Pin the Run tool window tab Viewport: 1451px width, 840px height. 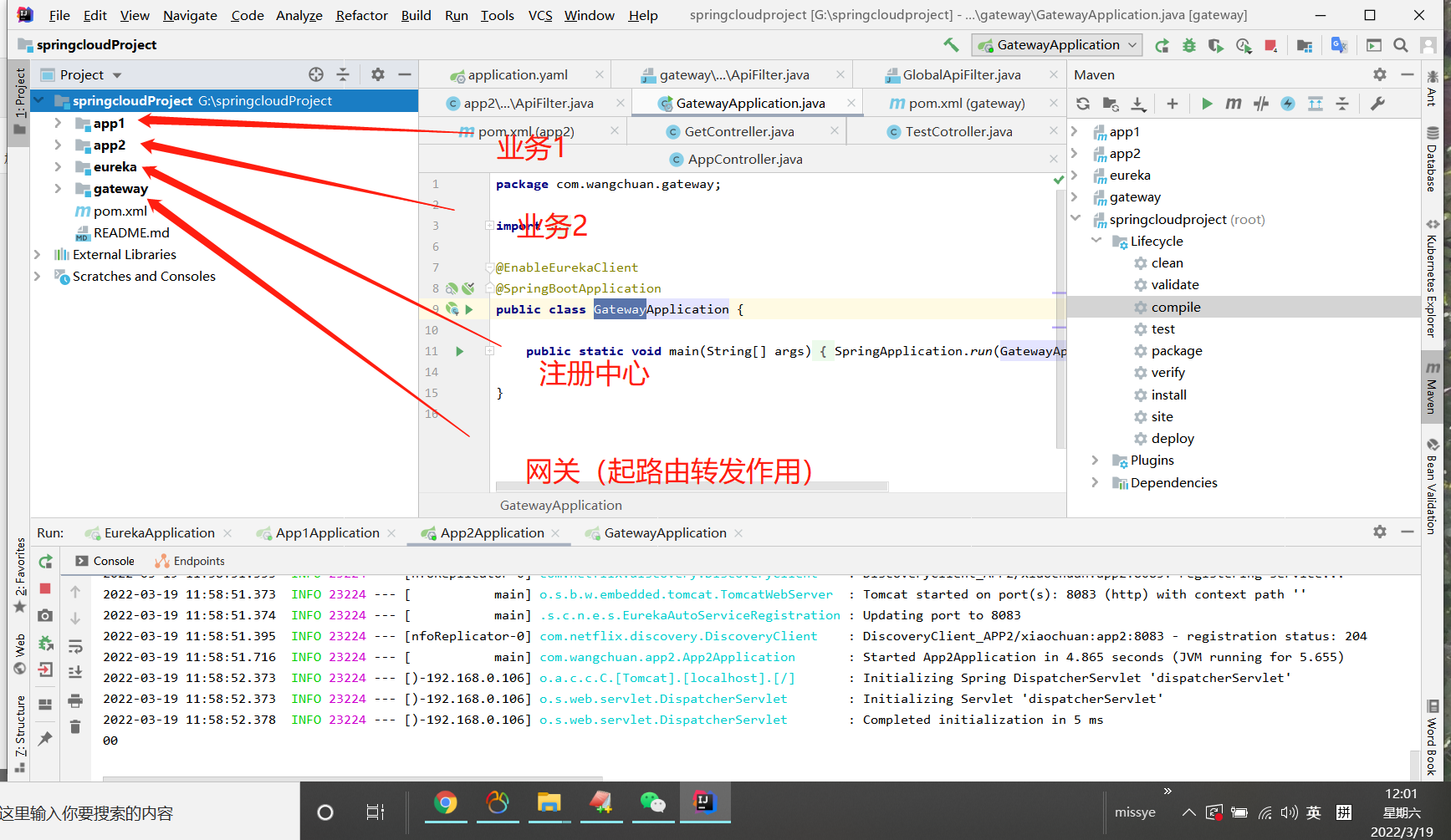click(x=44, y=737)
